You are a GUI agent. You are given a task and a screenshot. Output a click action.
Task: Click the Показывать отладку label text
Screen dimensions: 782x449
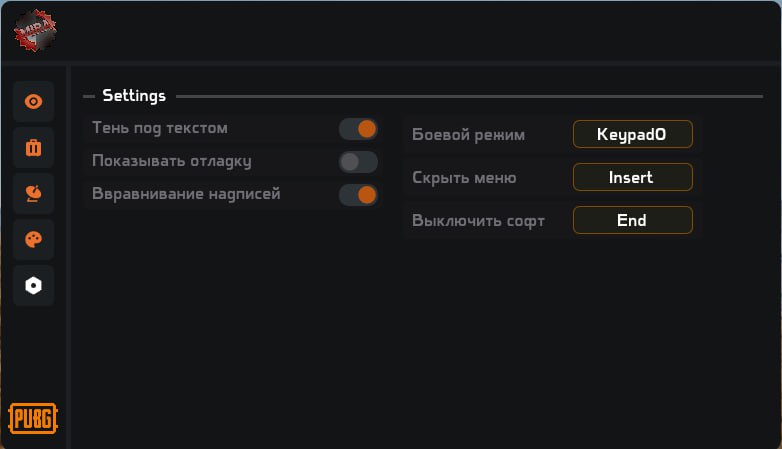click(171, 161)
